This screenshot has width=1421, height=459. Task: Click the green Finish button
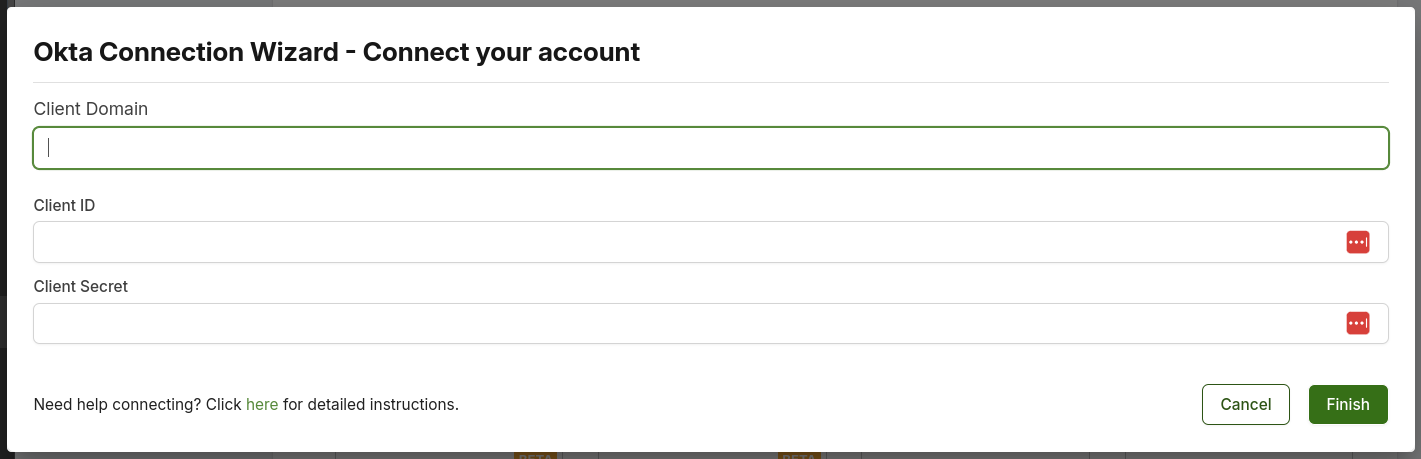(1348, 405)
